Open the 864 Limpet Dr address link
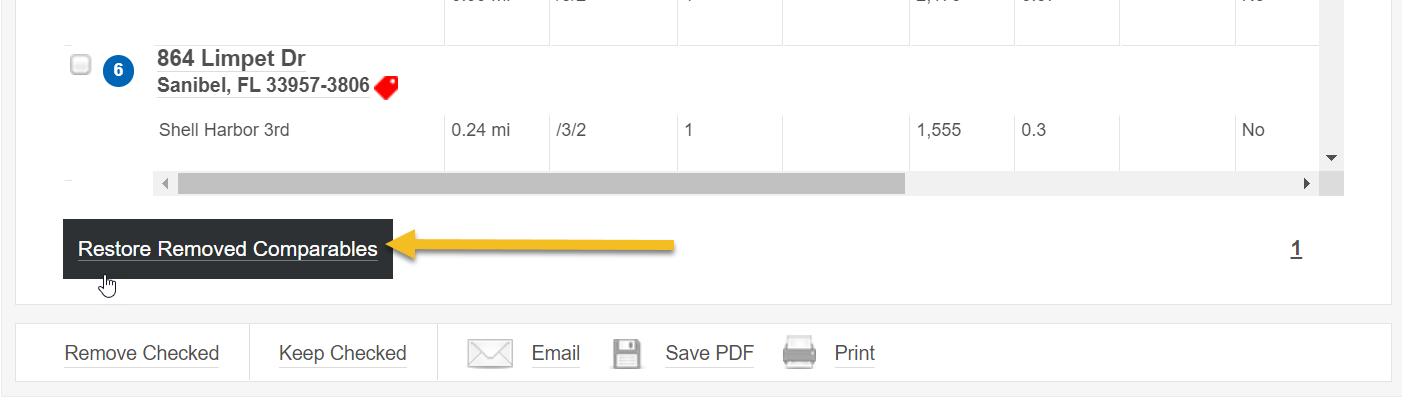Screen dimensions: 1402x404 [231, 59]
